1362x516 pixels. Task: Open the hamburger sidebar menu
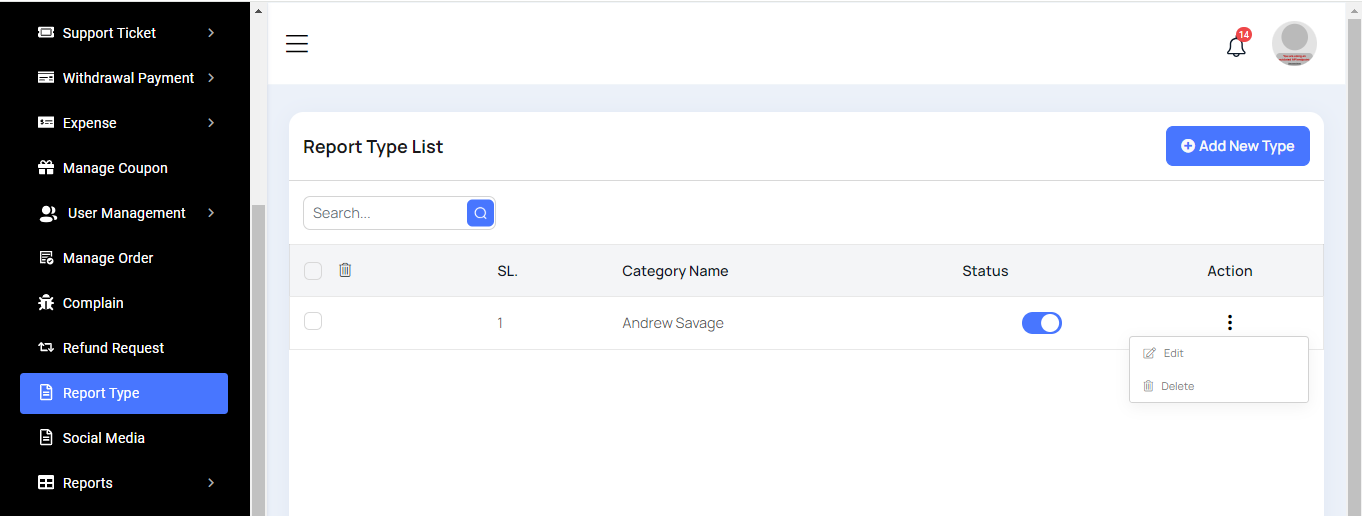coord(297,44)
